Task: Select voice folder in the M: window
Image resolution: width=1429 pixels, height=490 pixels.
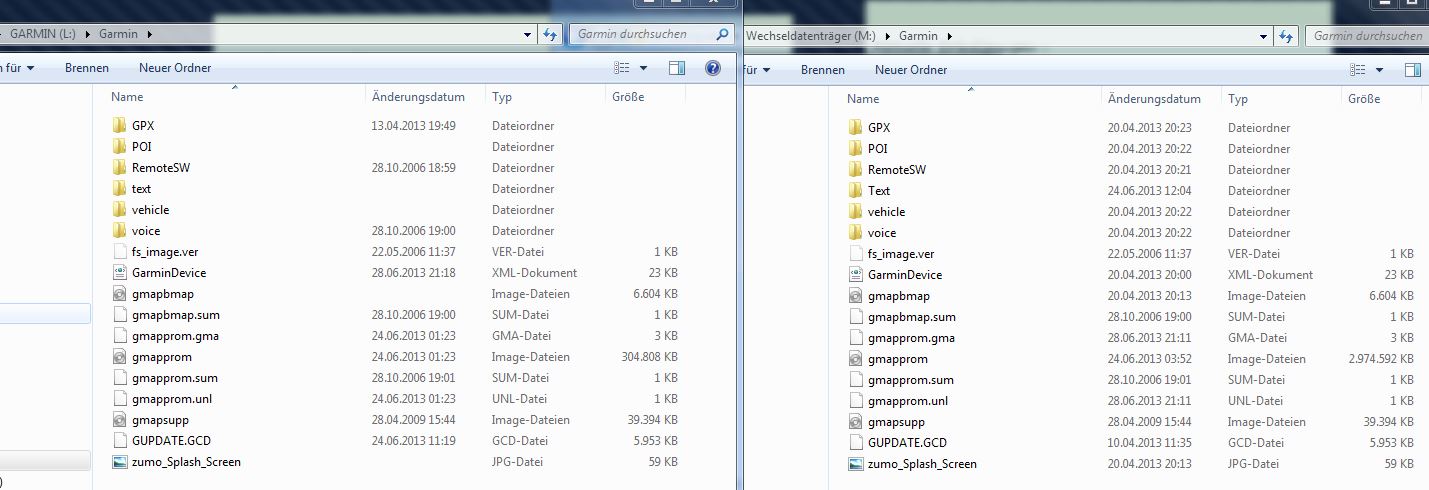Action: coord(882,233)
